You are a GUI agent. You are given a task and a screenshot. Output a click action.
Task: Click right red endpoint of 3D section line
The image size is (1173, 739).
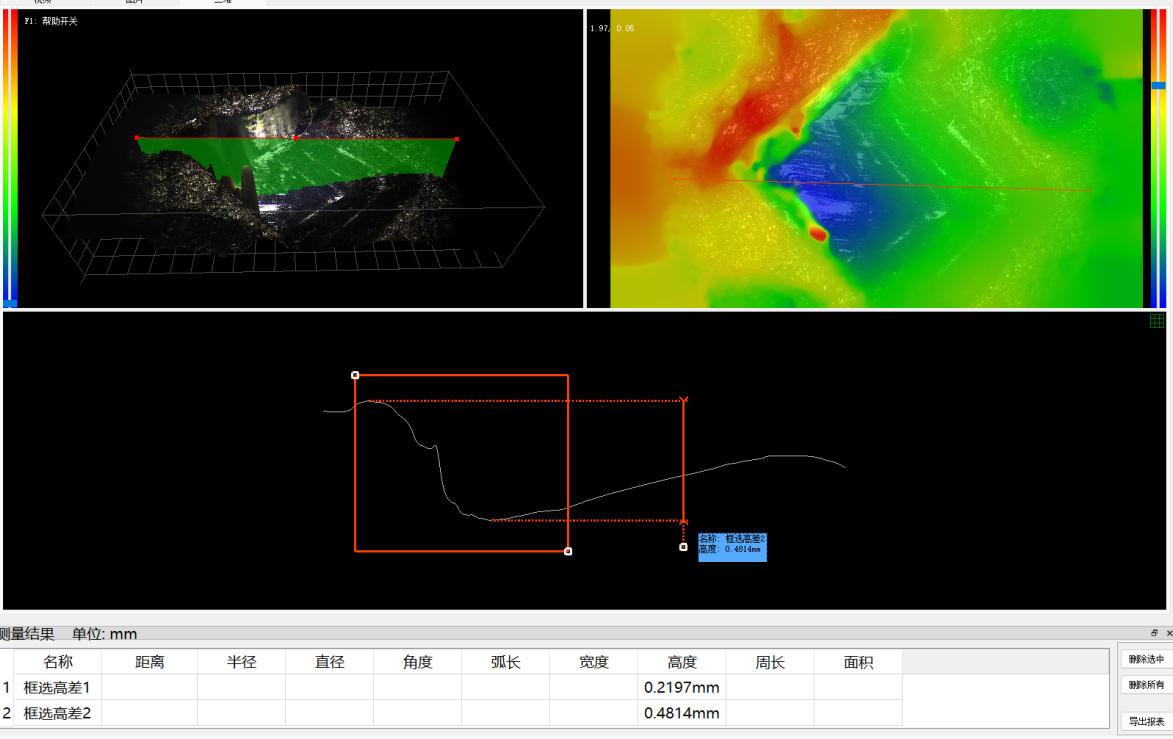(x=457, y=139)
